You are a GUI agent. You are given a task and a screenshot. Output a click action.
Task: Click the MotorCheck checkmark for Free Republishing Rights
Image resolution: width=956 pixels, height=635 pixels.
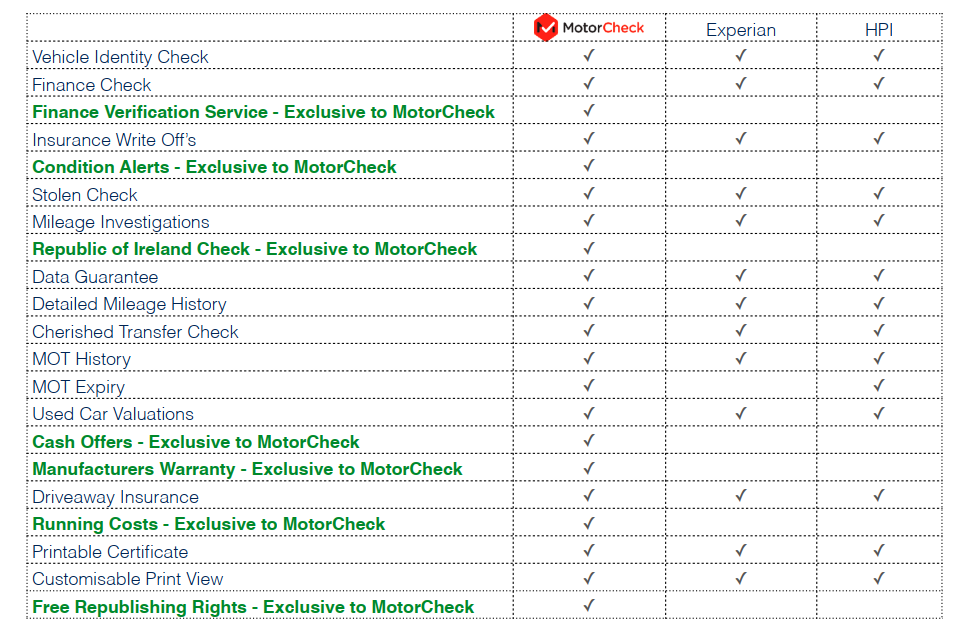click(x=589, y=606)
